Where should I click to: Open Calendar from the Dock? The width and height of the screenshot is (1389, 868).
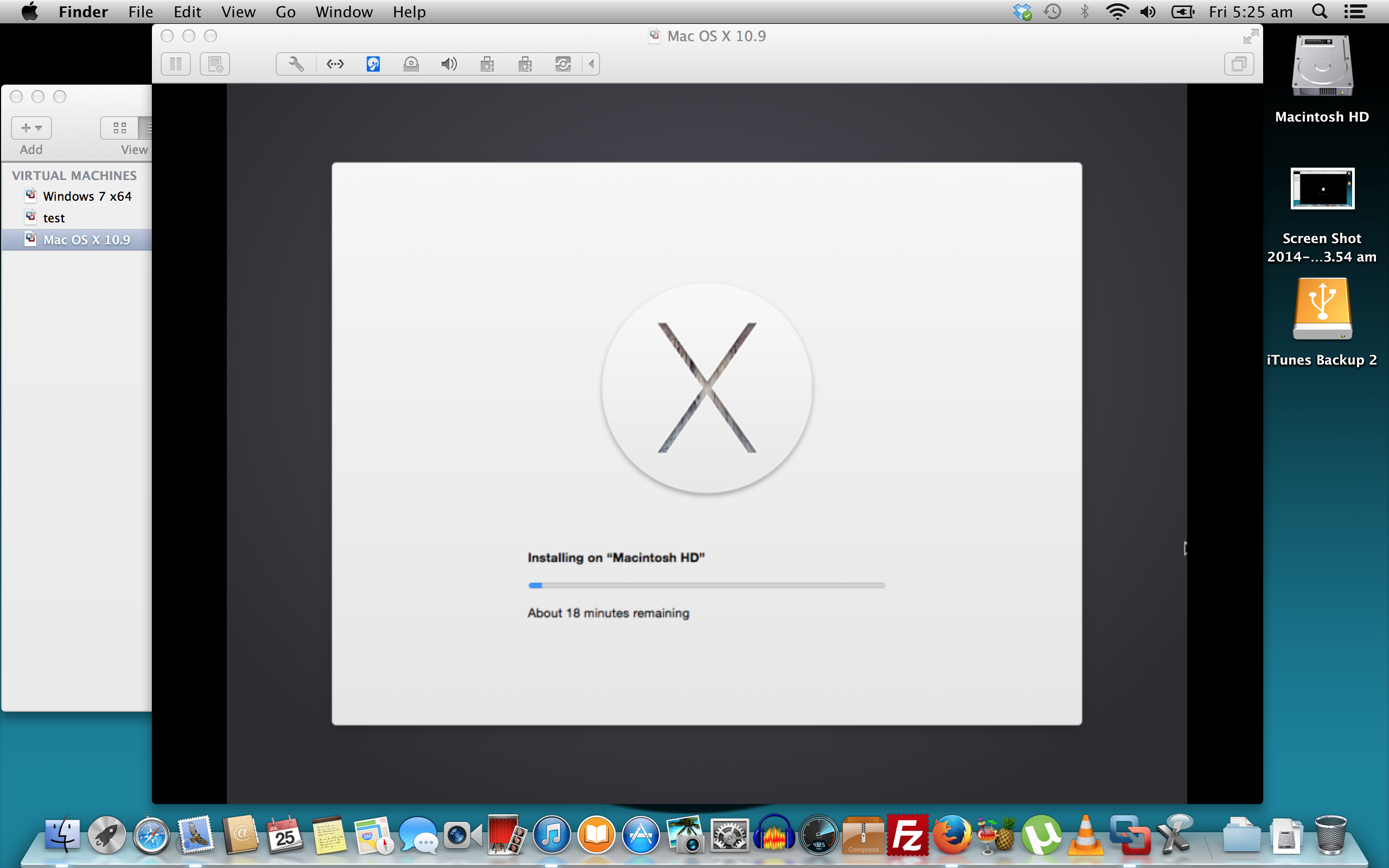click(x=285, y=835)
